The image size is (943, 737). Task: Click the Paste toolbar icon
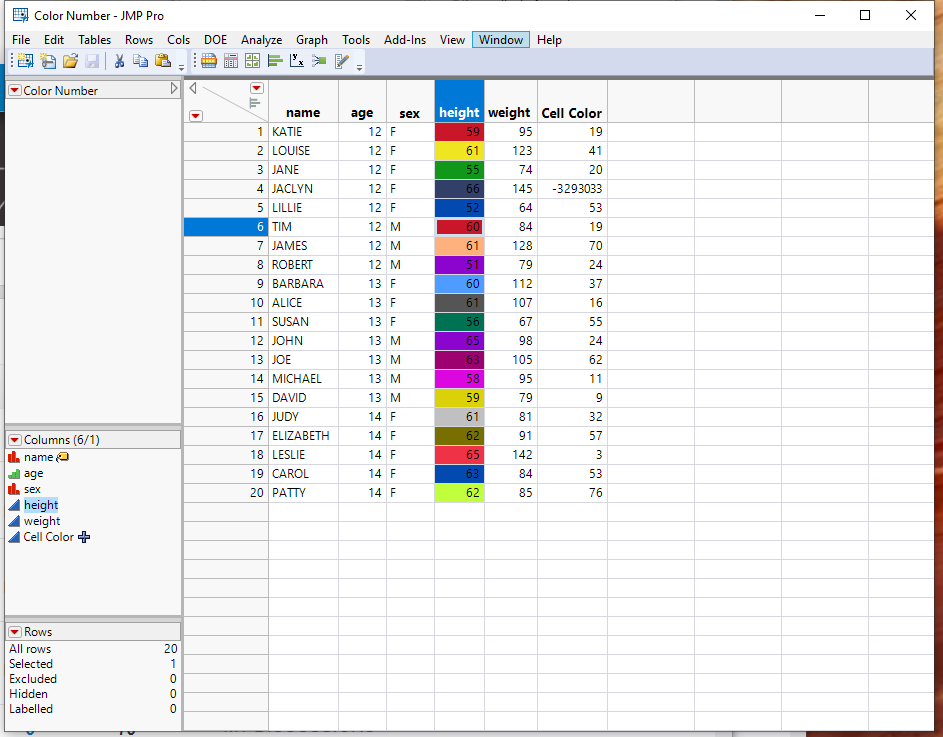tap(163, 60)
